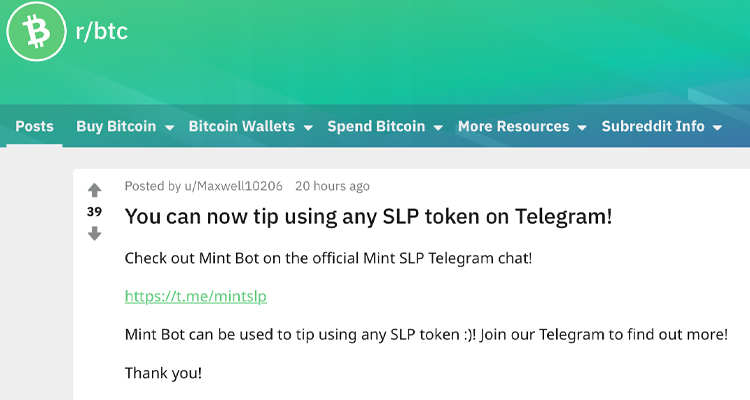The image size is (750, 400).
Task: Expand the Bitcoin Wallets dropdown arrow
Action: (x=308, y=128)
